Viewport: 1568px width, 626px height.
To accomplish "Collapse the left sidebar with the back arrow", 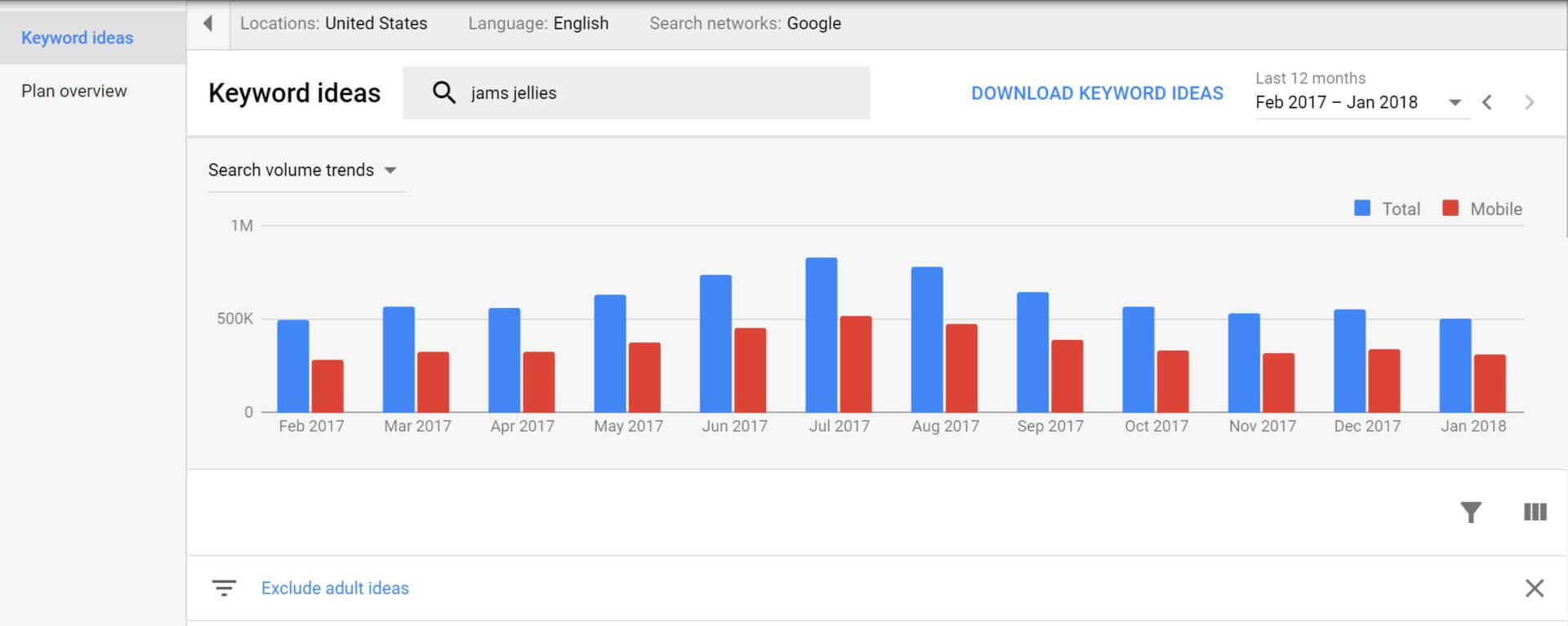I will pyautogui.click(x=208, y=24).
